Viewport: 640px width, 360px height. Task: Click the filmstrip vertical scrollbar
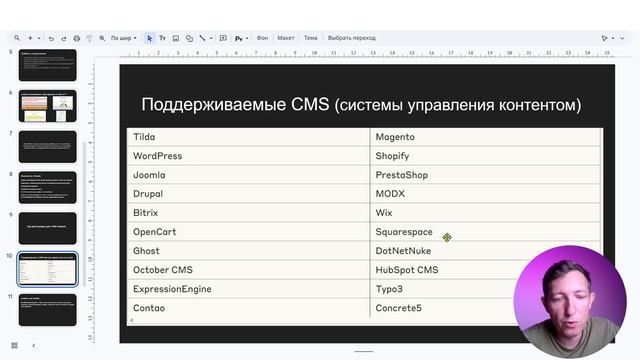point(84,214)
